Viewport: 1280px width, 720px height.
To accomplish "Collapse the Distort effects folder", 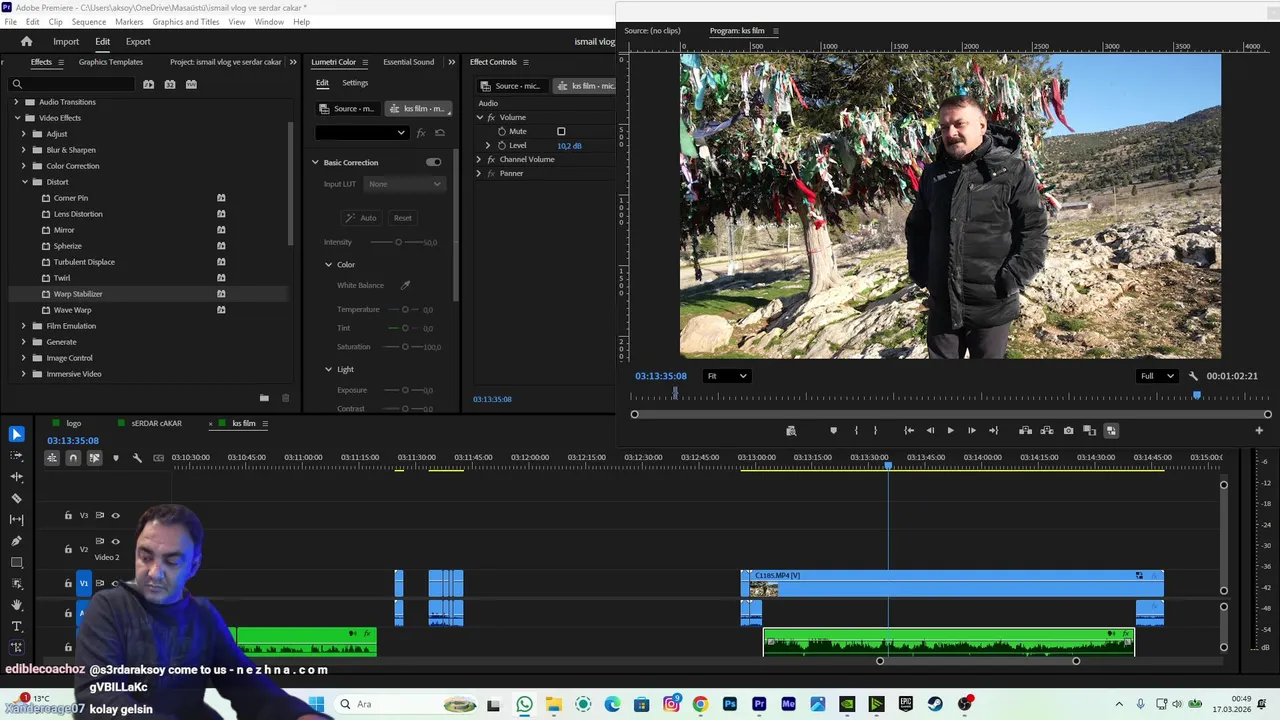I will click(x=24, y=182).
